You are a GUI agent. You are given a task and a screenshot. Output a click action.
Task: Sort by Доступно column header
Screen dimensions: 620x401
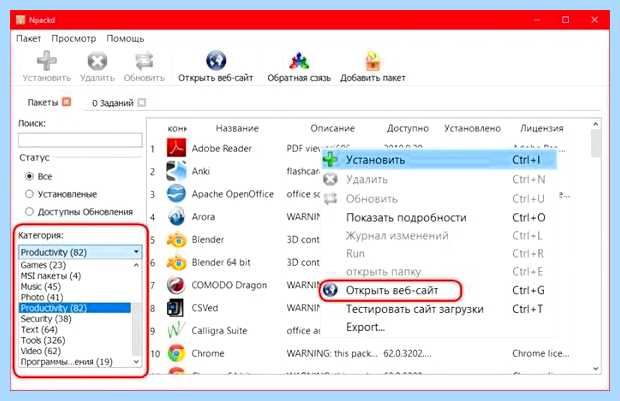(x=408, y=129)
